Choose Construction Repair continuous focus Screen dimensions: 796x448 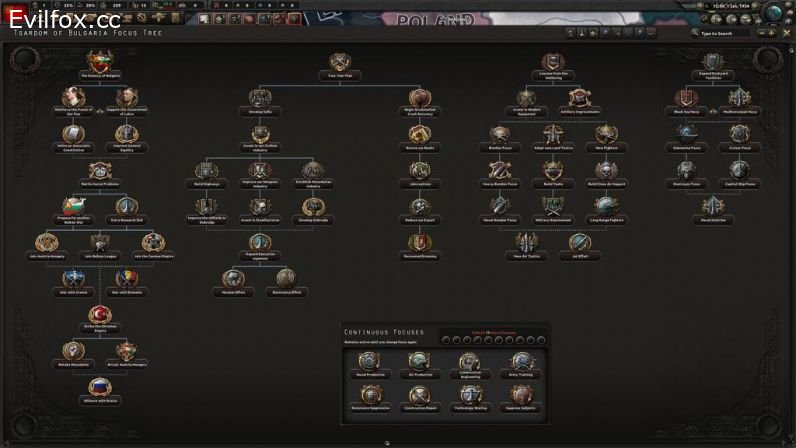(x=421, y=397)
